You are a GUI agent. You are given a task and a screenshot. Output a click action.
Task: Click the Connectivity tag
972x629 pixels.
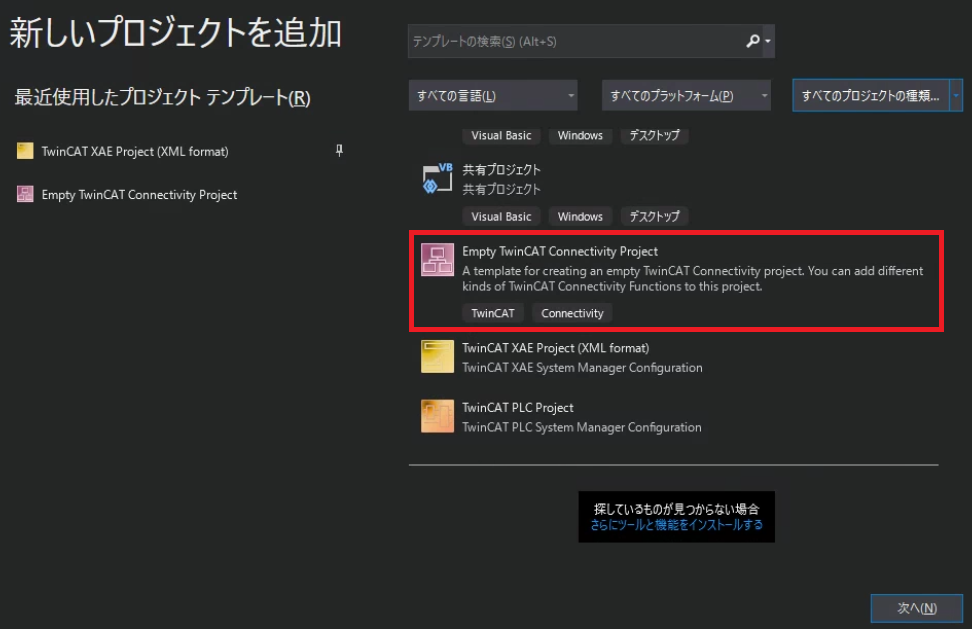(x=572, y=313)
